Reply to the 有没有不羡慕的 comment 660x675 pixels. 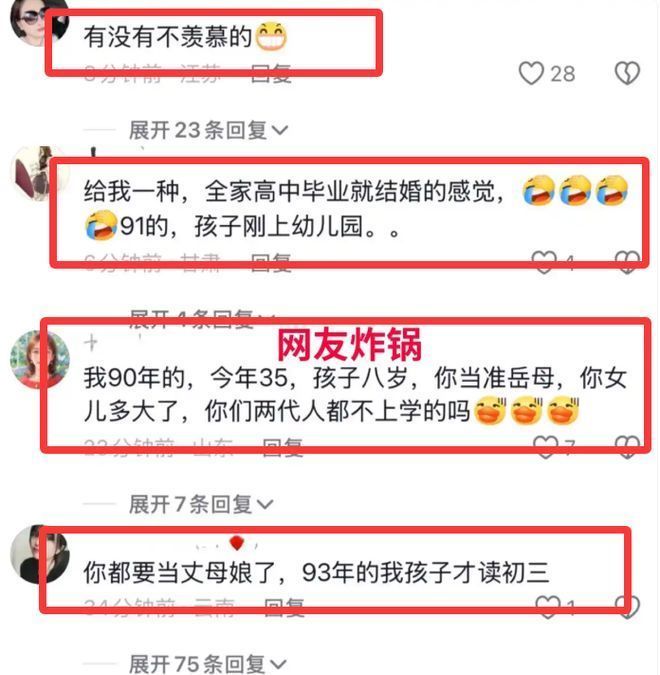271,73
